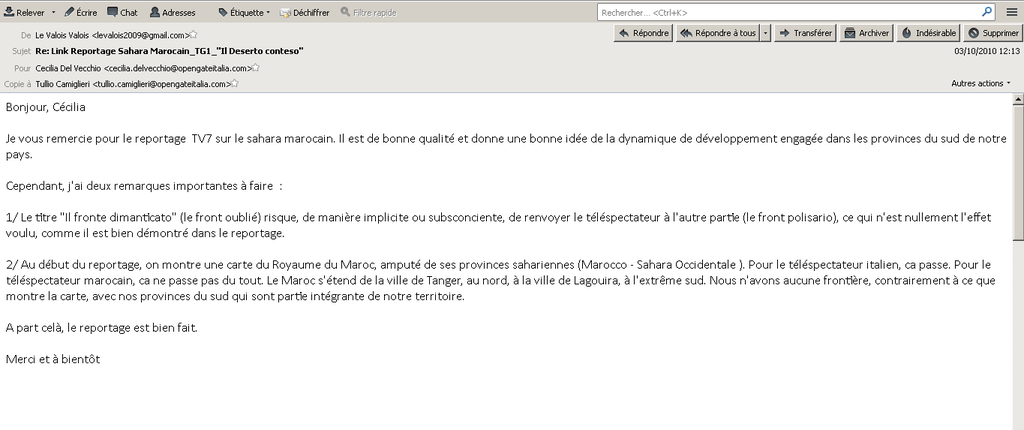Star the Tullio Camiglieri contact
Viewport: 1024px width, 430px height.
click(x=234, y=84)
